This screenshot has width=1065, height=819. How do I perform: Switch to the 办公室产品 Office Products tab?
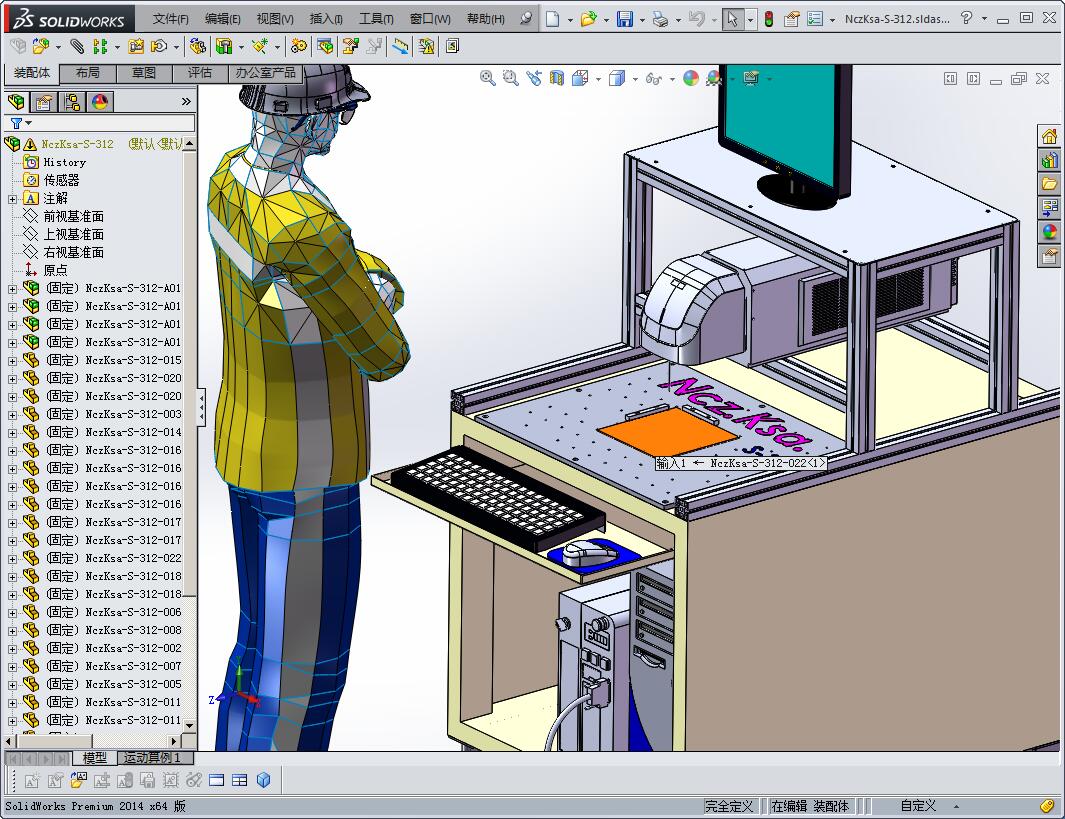click(x=266, y=73)
